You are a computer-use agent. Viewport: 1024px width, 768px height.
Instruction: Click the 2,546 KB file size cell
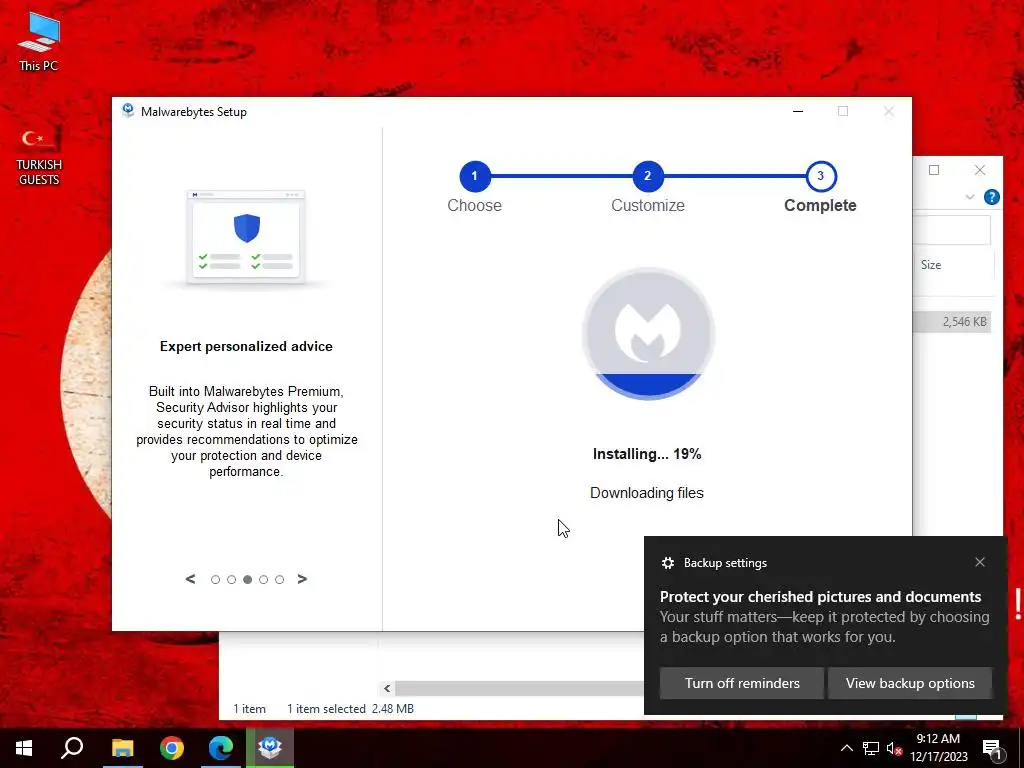point(965,321)
